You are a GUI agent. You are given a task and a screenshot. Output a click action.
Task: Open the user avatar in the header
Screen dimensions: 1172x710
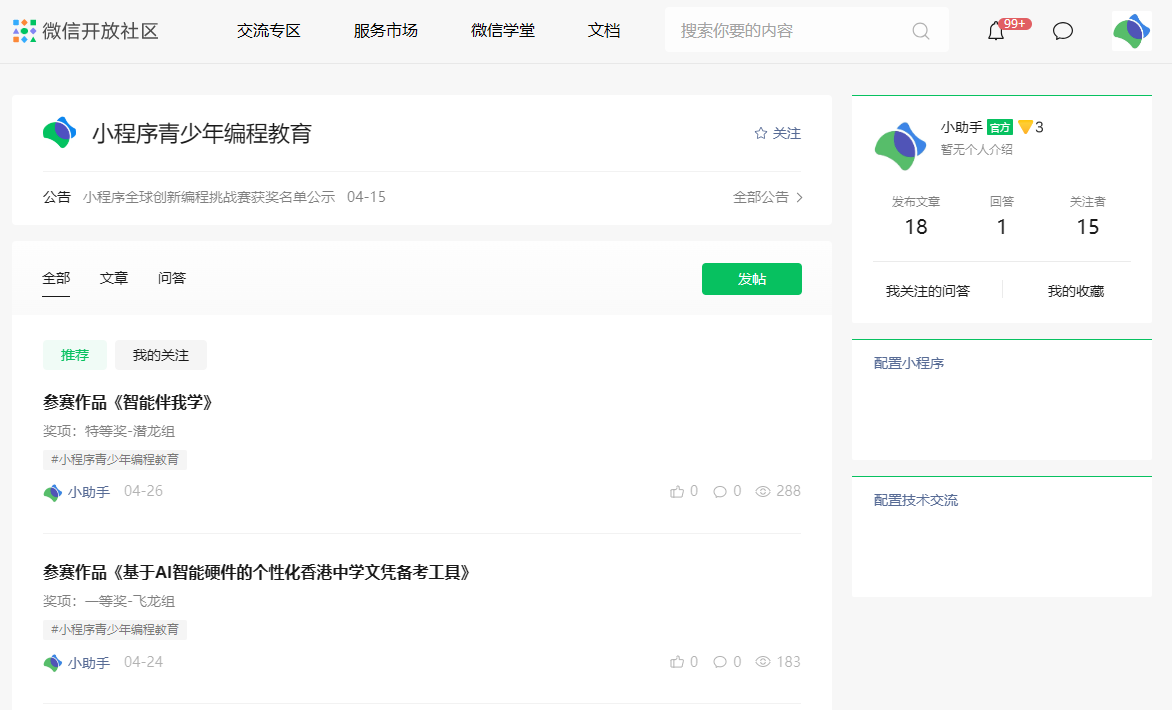1132,31
